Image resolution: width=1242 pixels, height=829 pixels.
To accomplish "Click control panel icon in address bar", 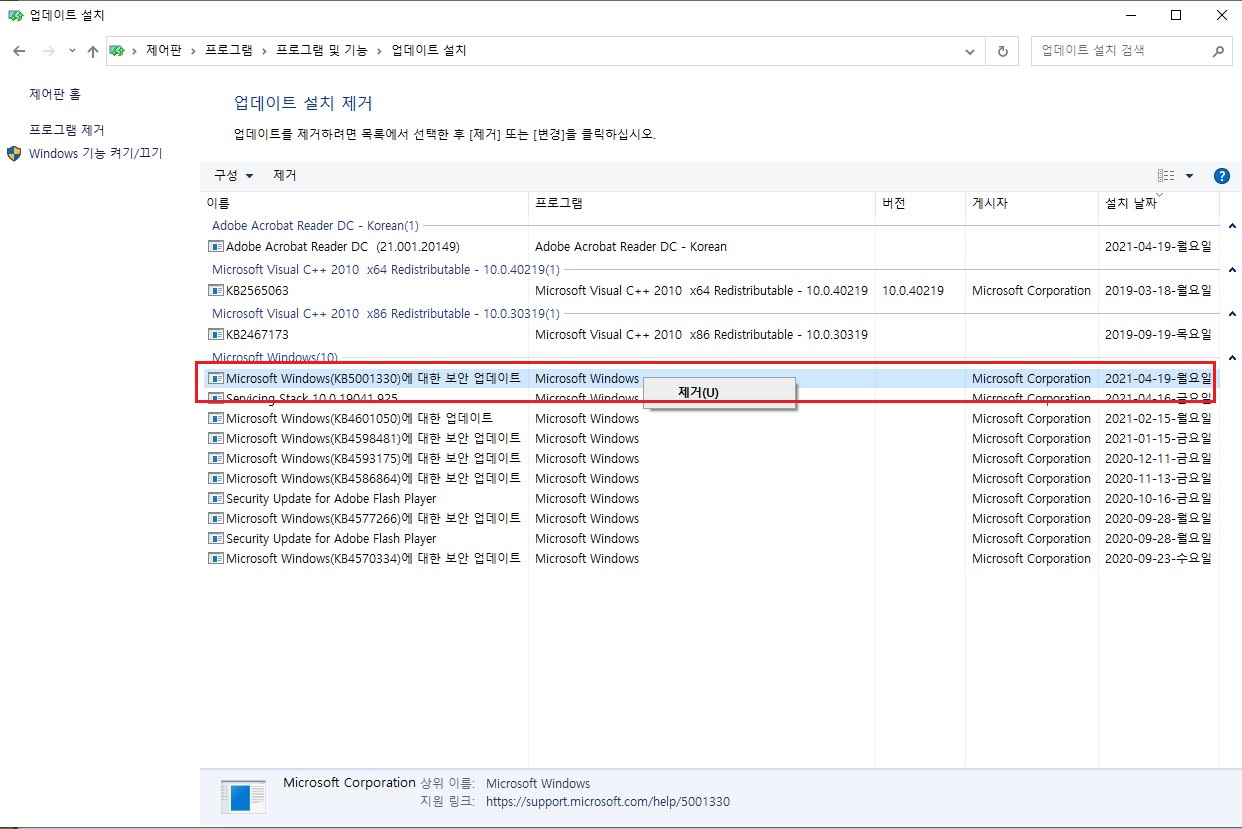I will 117,50.
